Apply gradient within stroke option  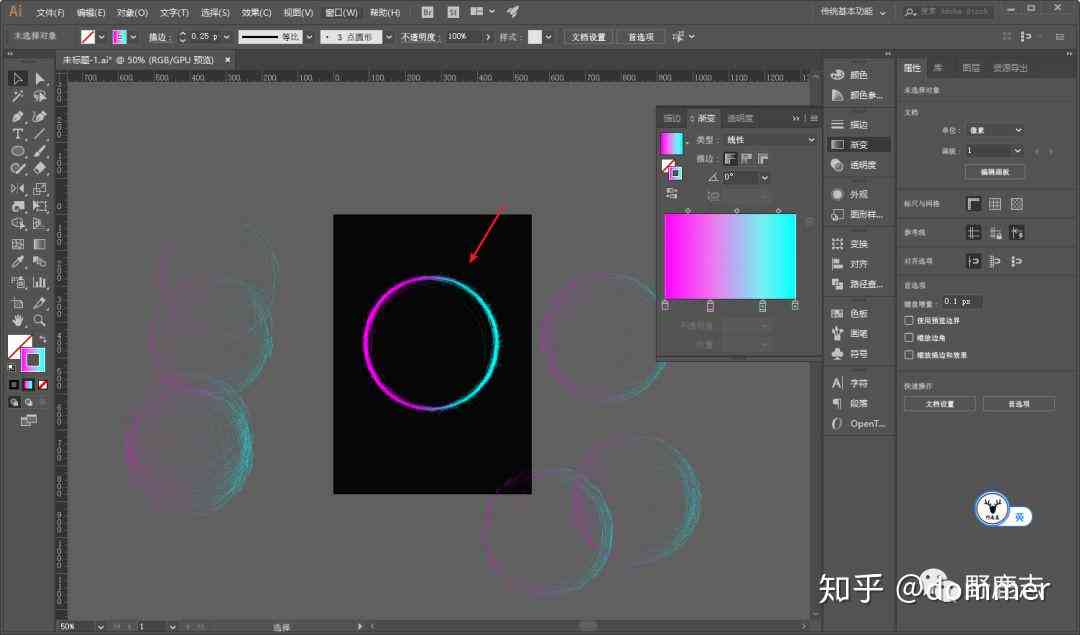[730, 159]
